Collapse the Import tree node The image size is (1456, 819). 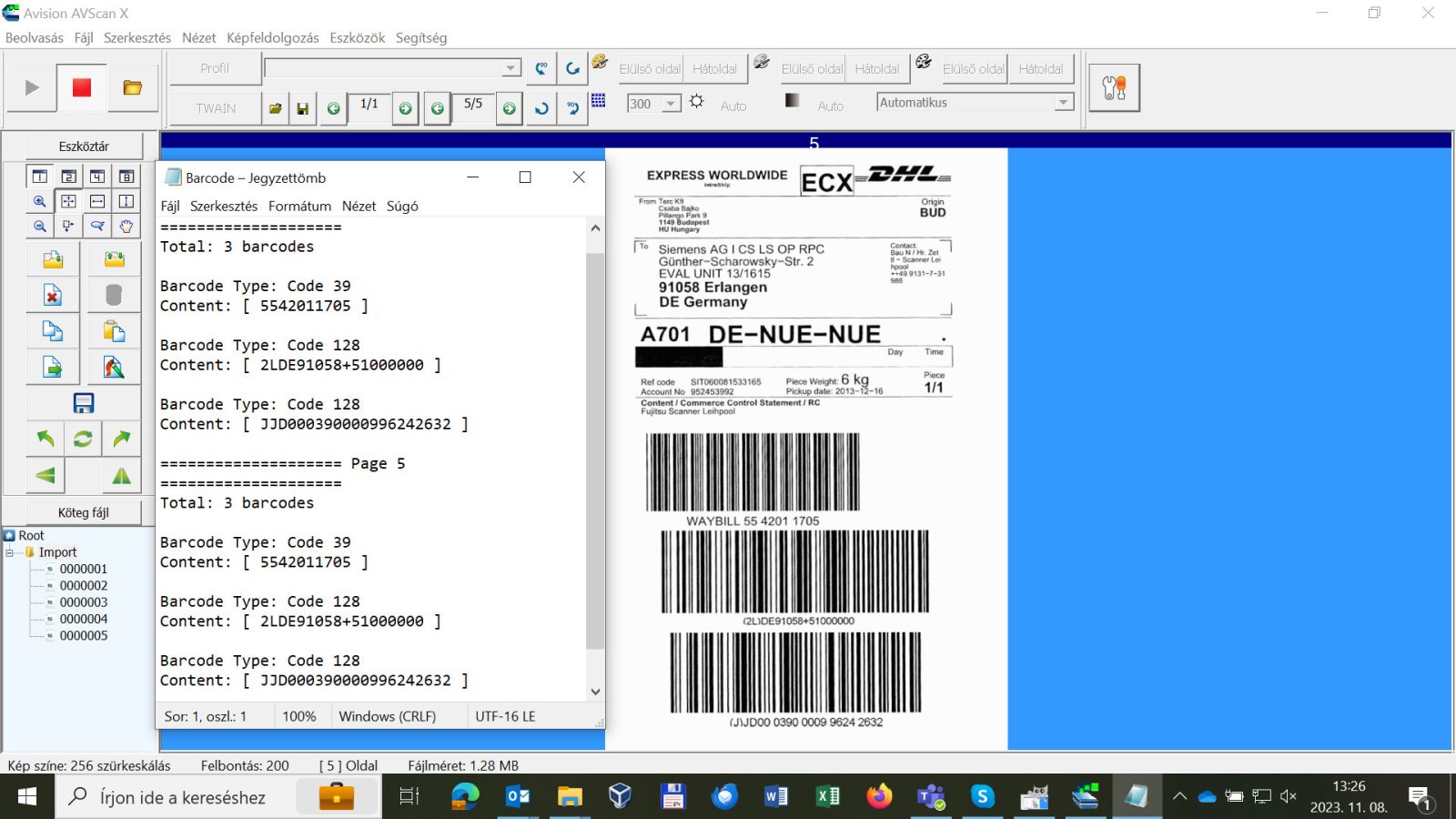[x=10, y=552]
